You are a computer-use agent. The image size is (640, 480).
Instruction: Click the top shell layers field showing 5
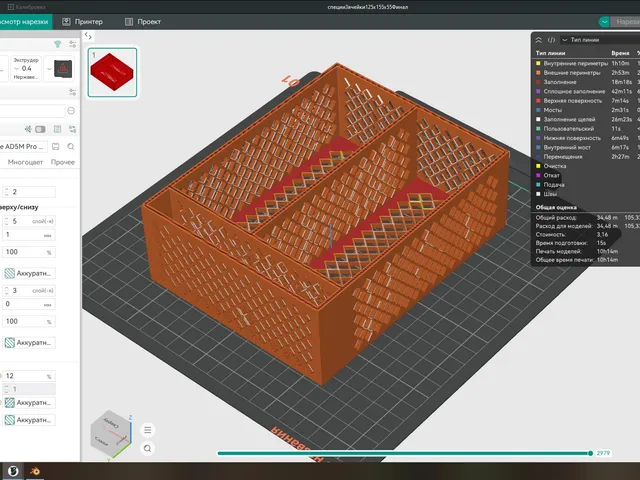(29, 221)
